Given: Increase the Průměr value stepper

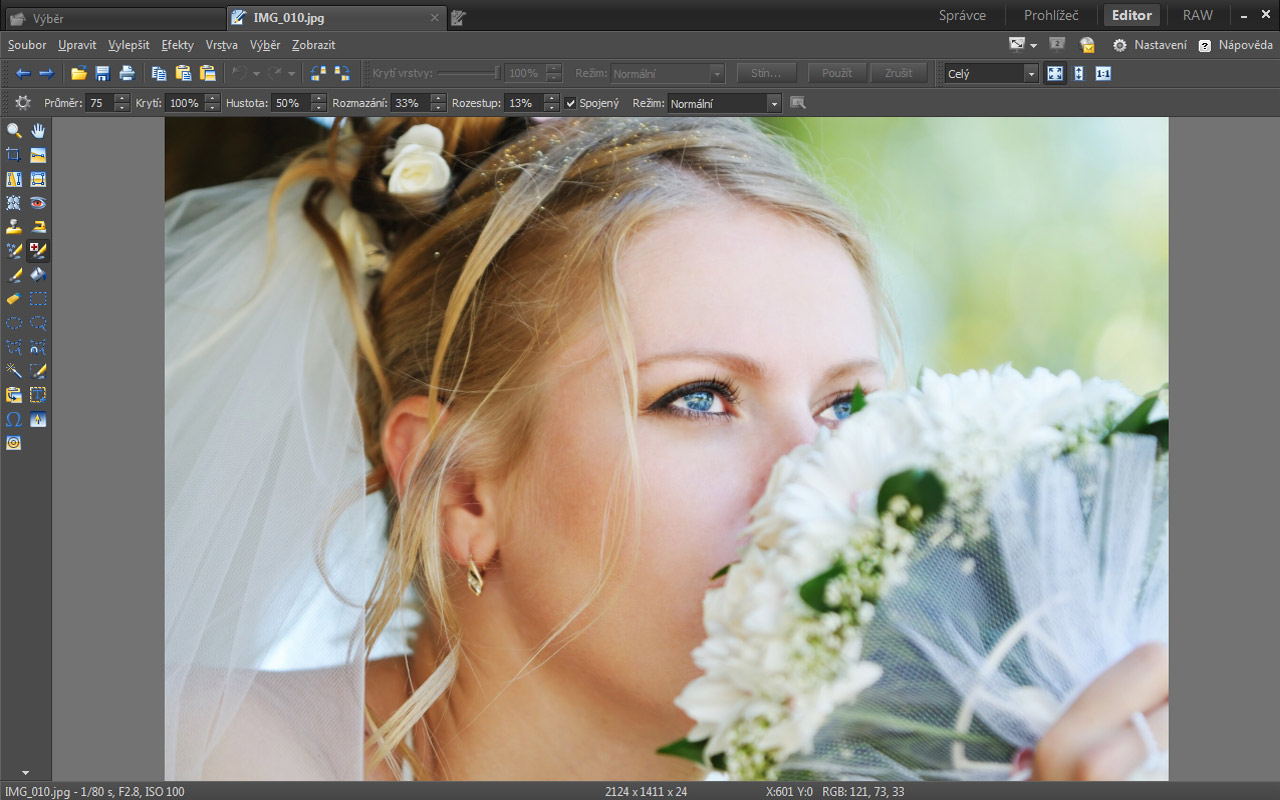Looking at the screenshot, I should 122,98.
